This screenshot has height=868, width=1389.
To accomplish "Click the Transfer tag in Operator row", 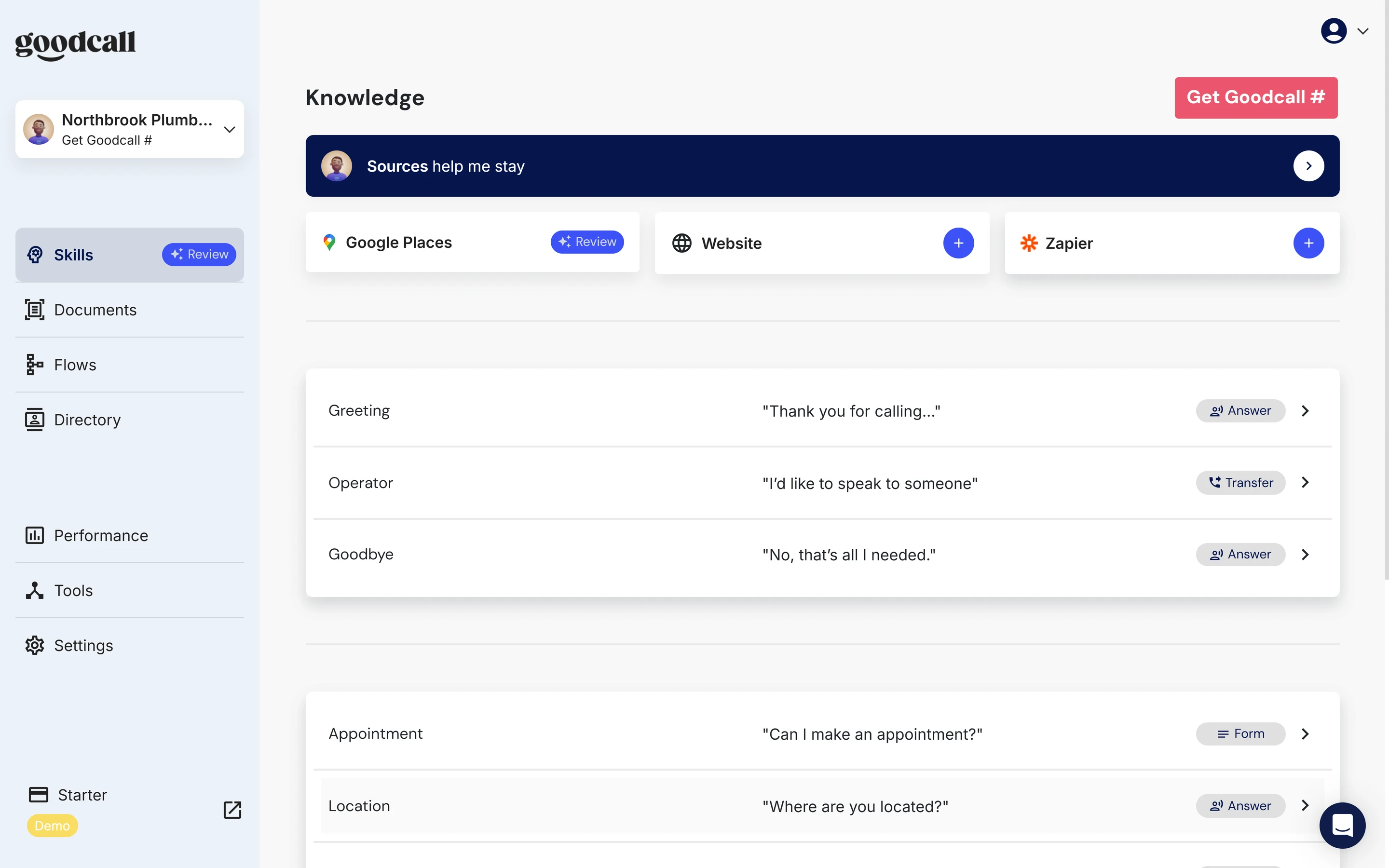I will [1240, 482].
